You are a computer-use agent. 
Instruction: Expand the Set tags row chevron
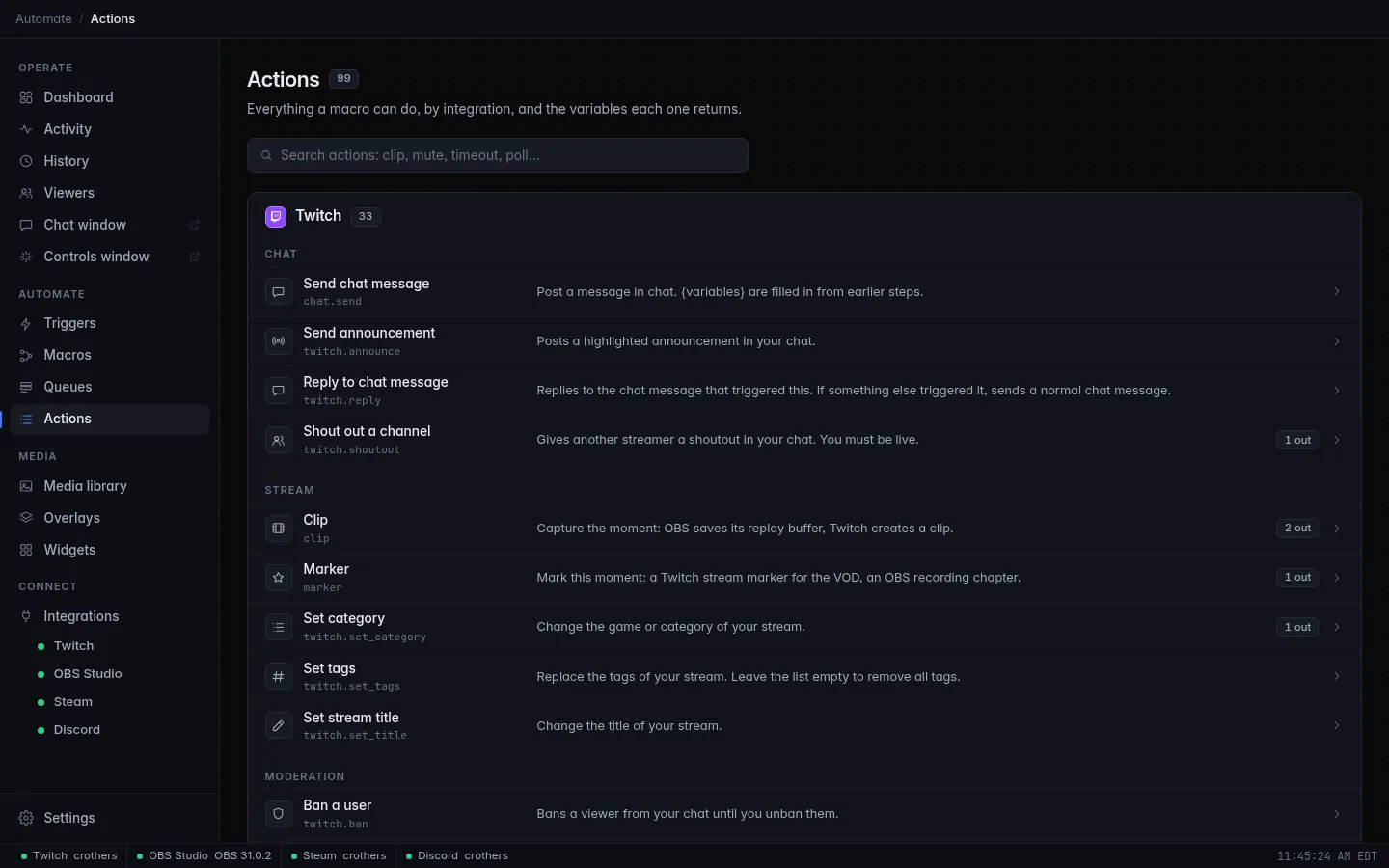coord(1337,676)
